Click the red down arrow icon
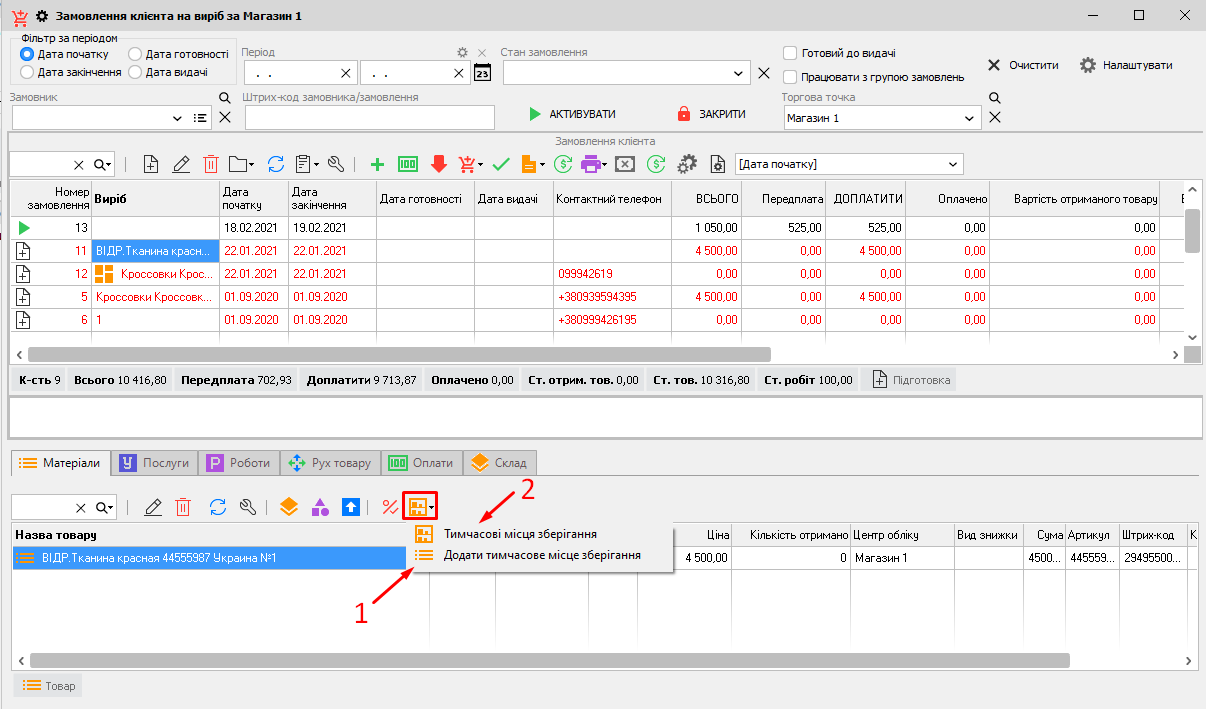Viewport: 1206px width, 709px height. pyautogui.click(x=438, y=165)
